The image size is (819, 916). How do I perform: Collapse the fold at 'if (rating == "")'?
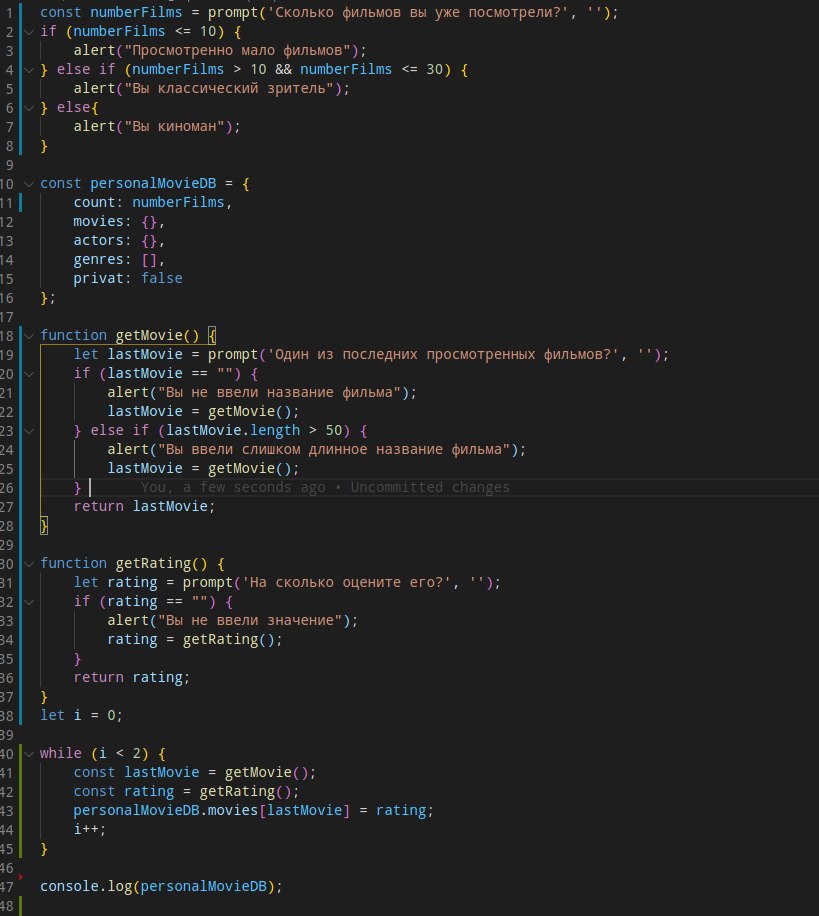pyautogui.click(x=29, y=602)
